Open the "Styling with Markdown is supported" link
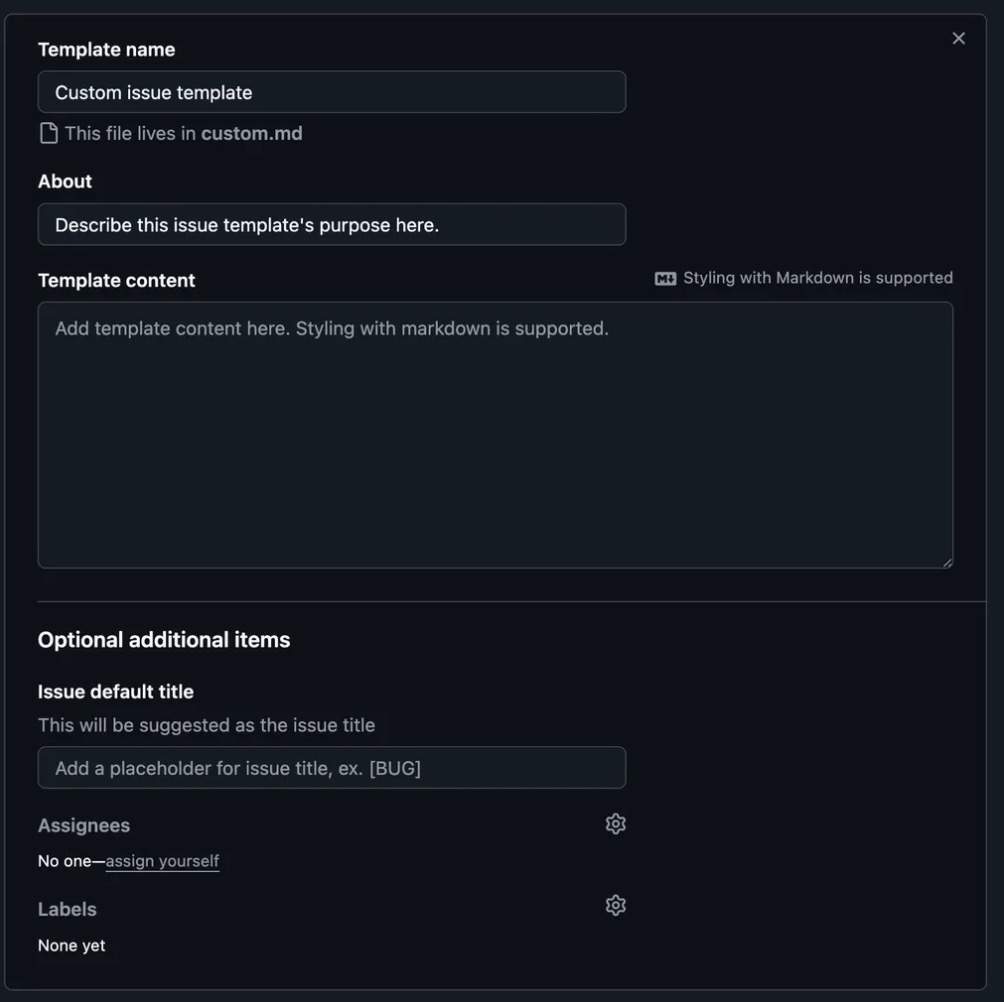This screenshot has width=1004, height=1002. click(817, 278)
